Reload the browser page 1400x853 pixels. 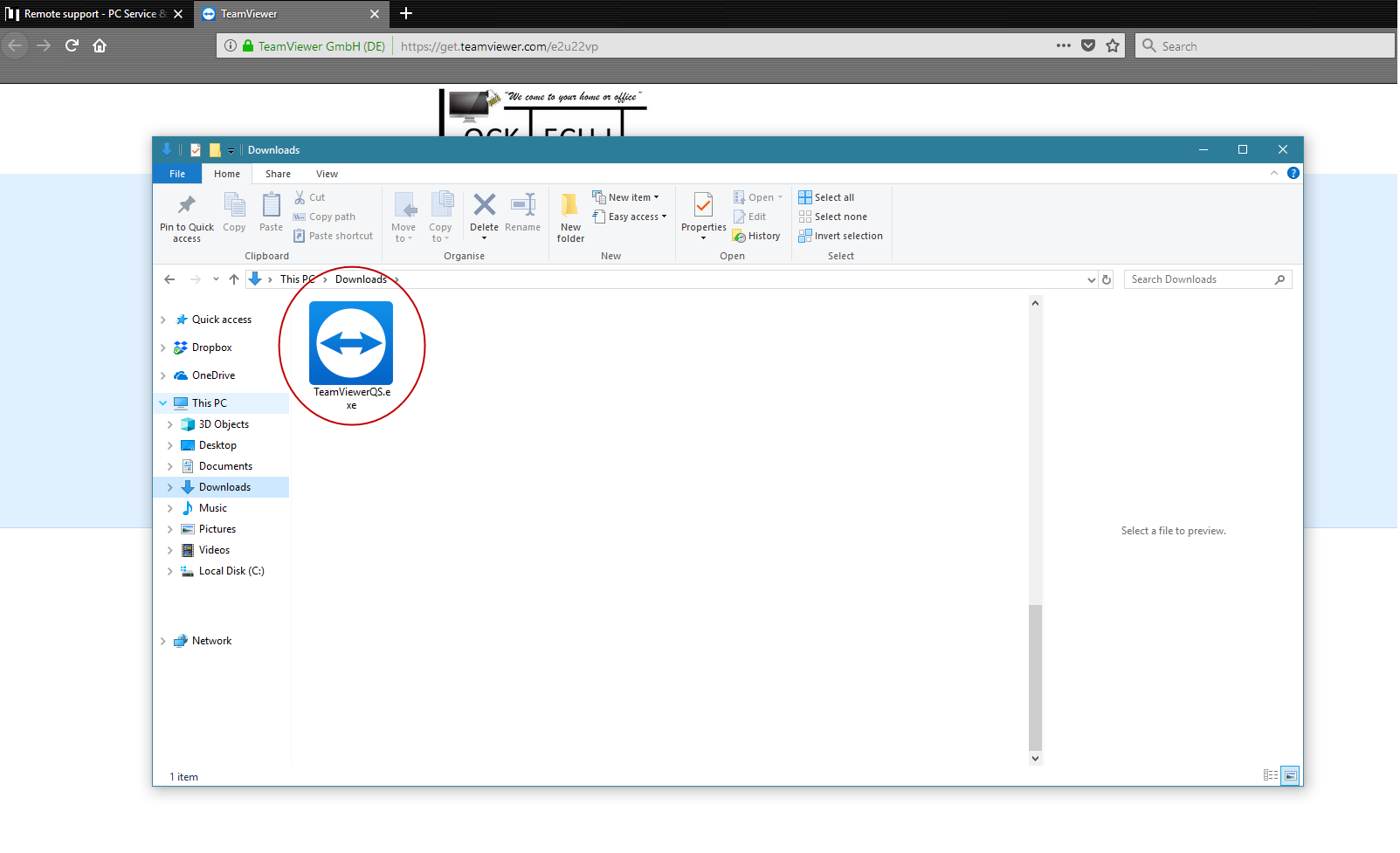click(x=72, y=45)
